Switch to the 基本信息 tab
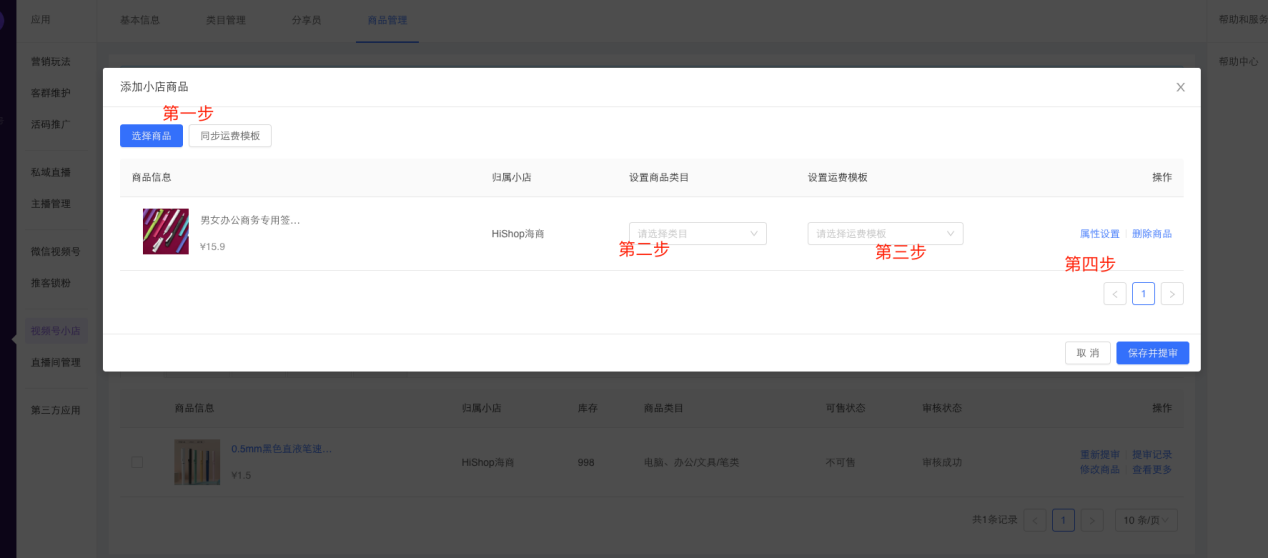 click(140, 20)
